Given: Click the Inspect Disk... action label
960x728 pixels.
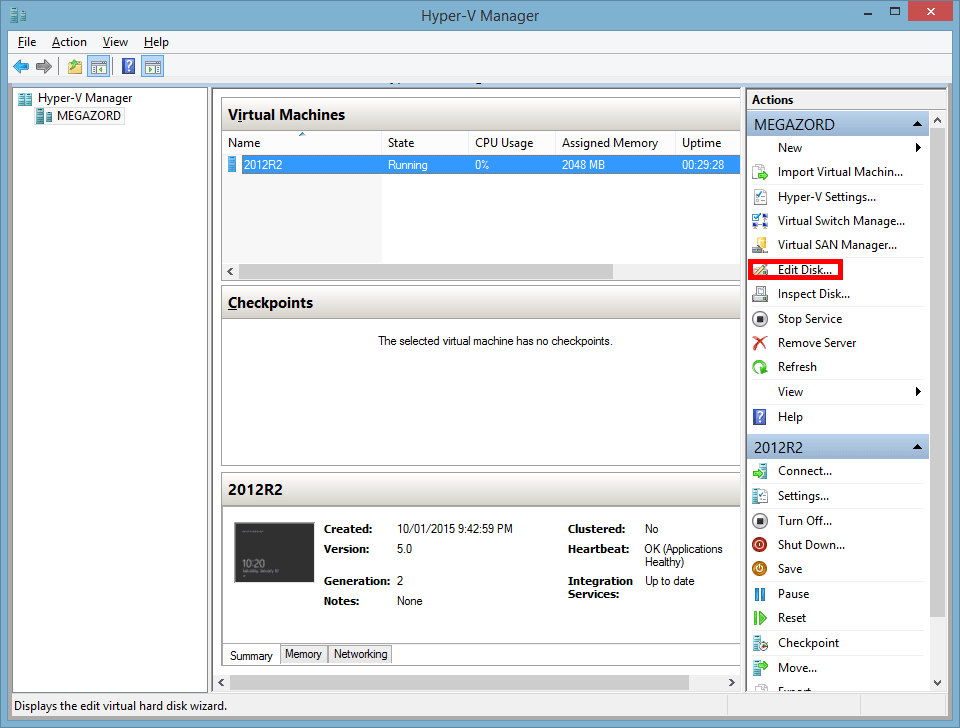Looking at the screenshot, I should coord(814,294).
